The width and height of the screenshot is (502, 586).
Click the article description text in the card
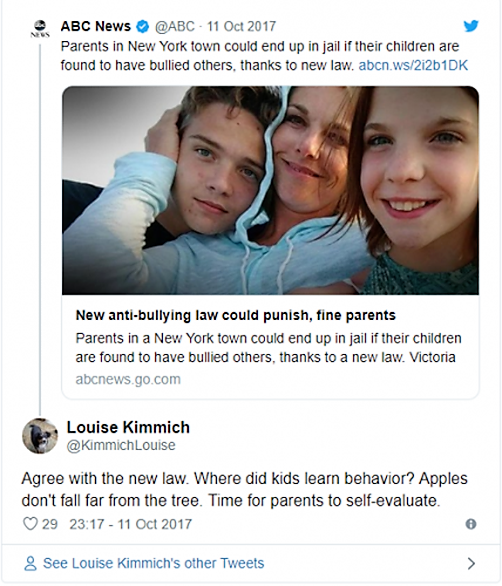(268, 348)
